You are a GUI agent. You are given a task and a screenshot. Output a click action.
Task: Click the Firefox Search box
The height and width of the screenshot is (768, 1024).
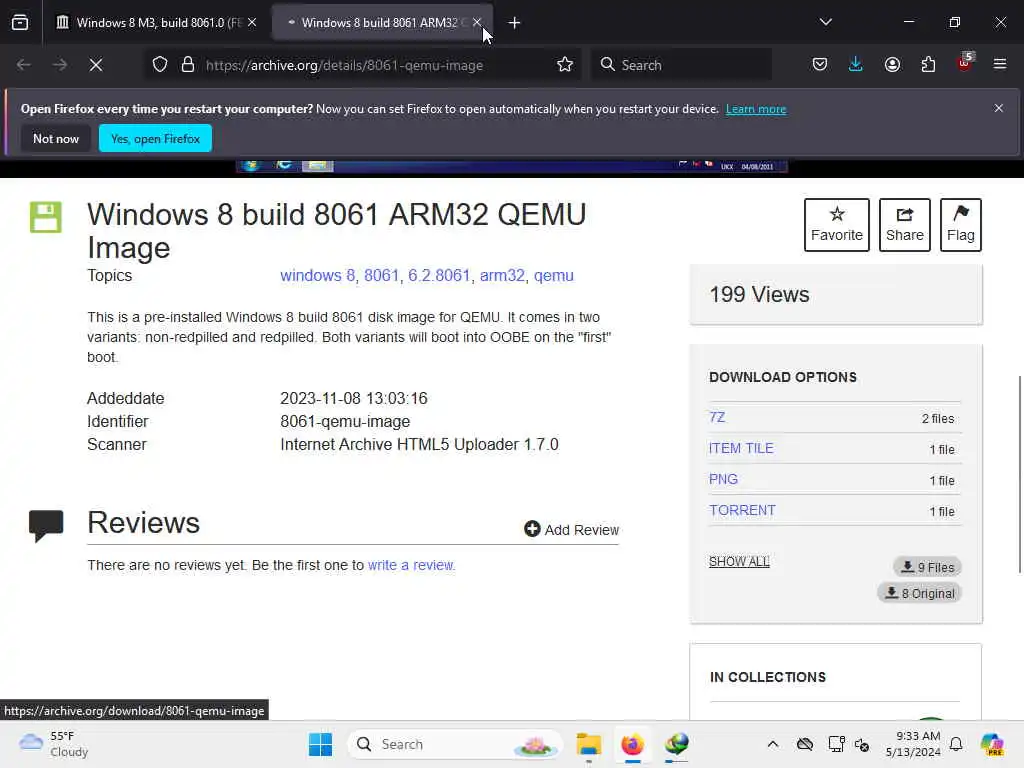pos(681,65)
